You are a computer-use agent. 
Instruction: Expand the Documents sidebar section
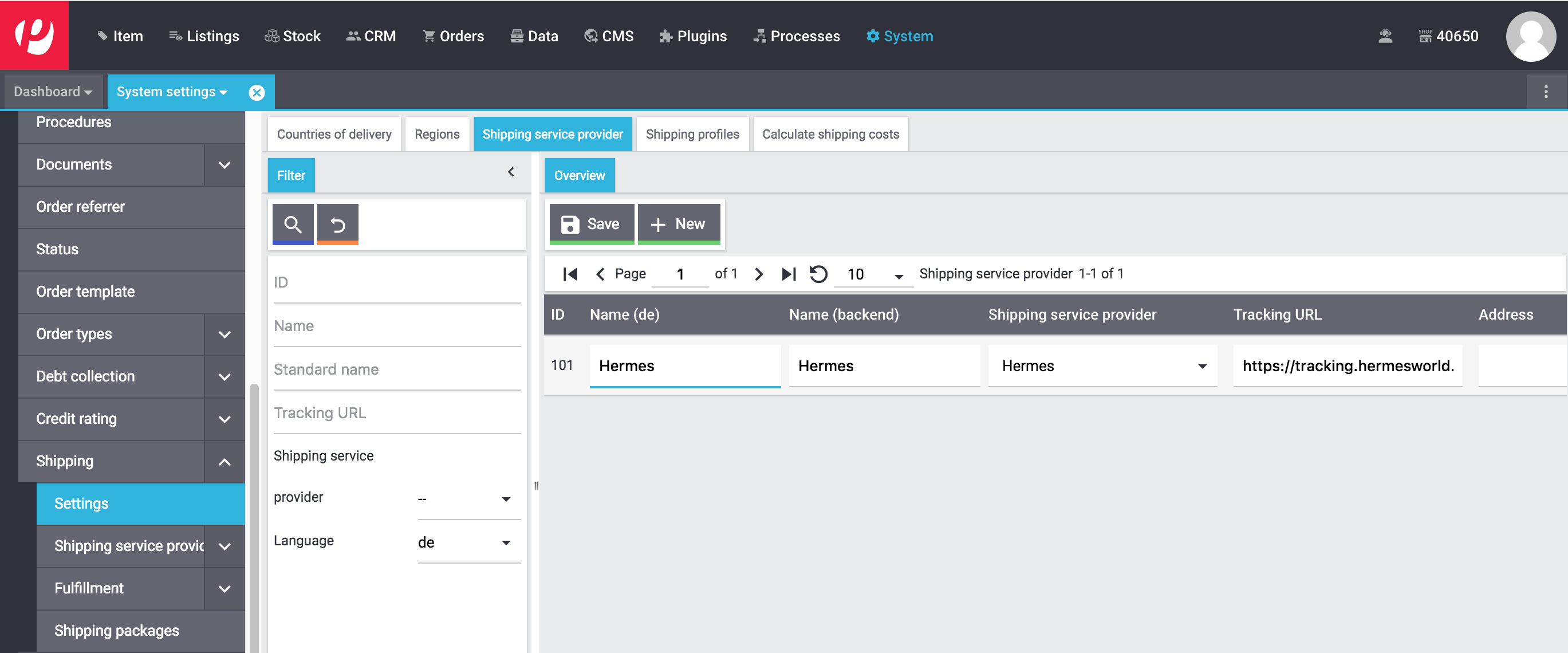(x=224, y=165)
